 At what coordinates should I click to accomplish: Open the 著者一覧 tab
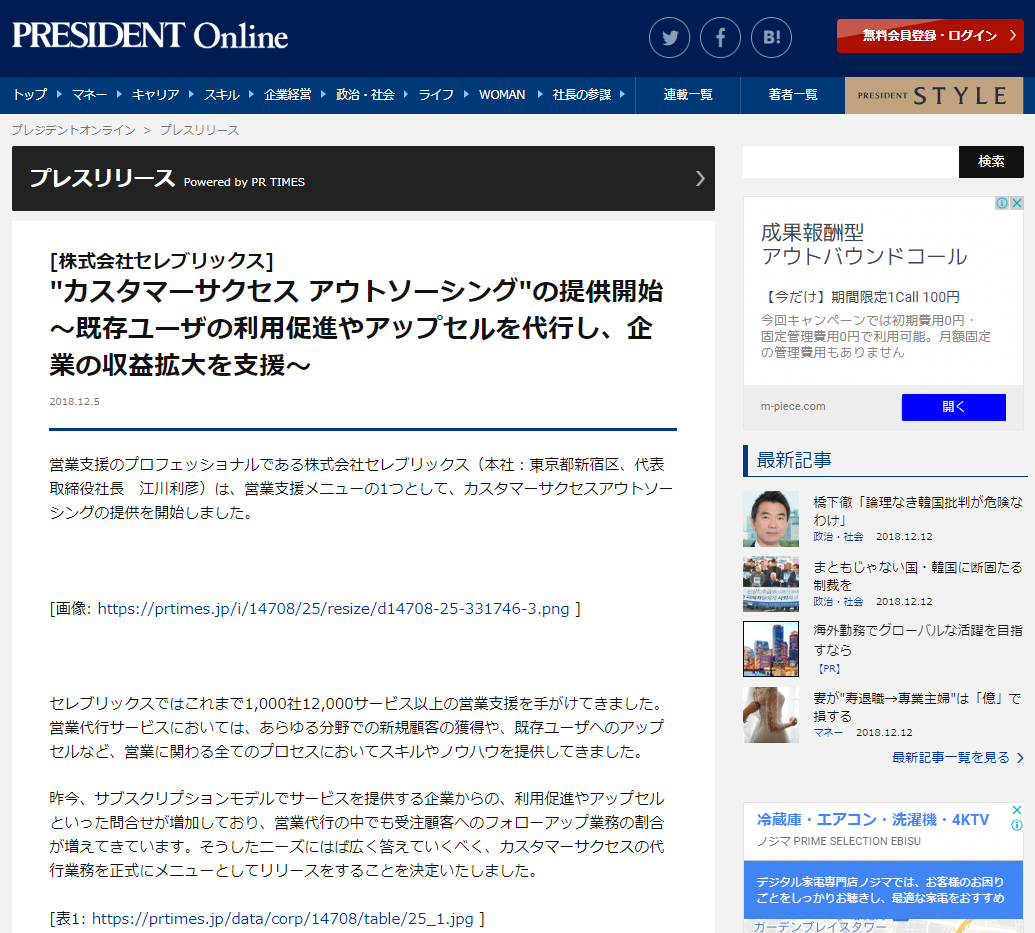[x=793, y=95]
